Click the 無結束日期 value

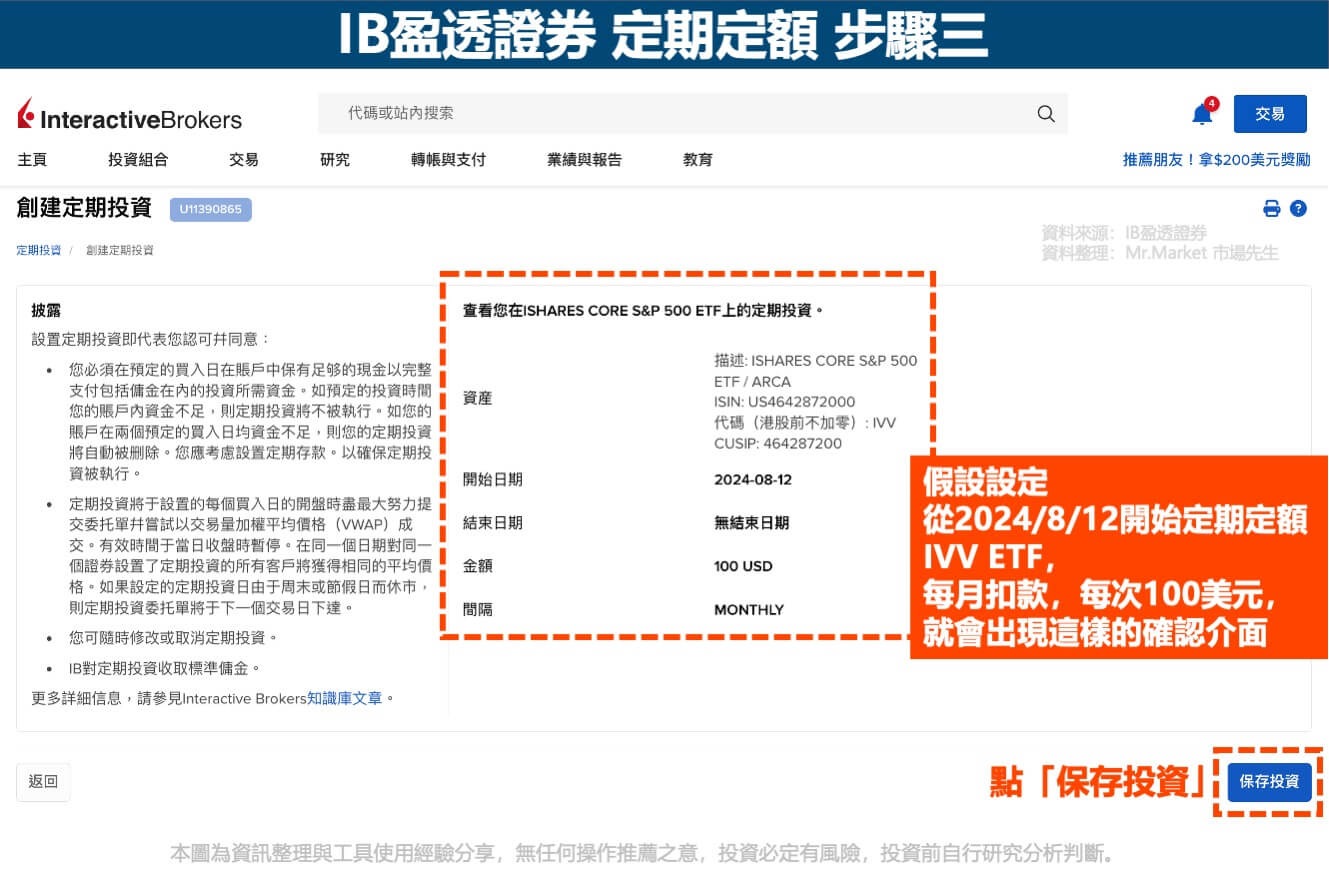click(751, 523)
